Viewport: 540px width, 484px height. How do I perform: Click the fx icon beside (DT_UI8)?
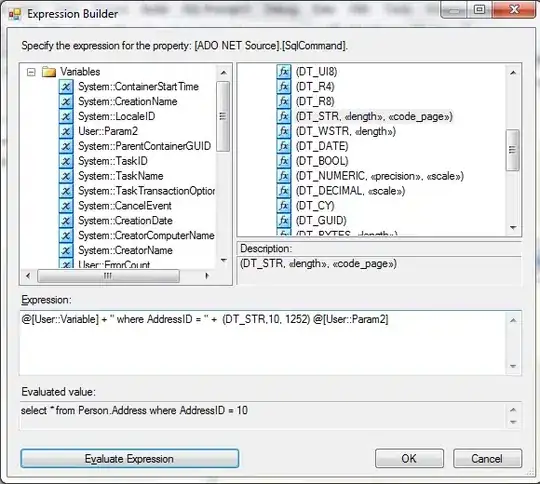coord(284,71)
